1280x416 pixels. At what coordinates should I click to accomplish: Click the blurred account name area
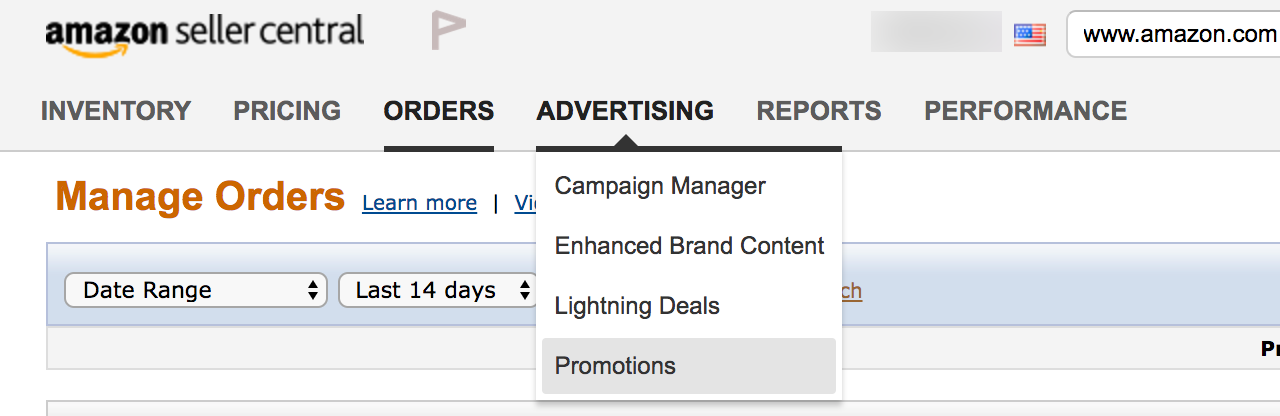(936, 32)
